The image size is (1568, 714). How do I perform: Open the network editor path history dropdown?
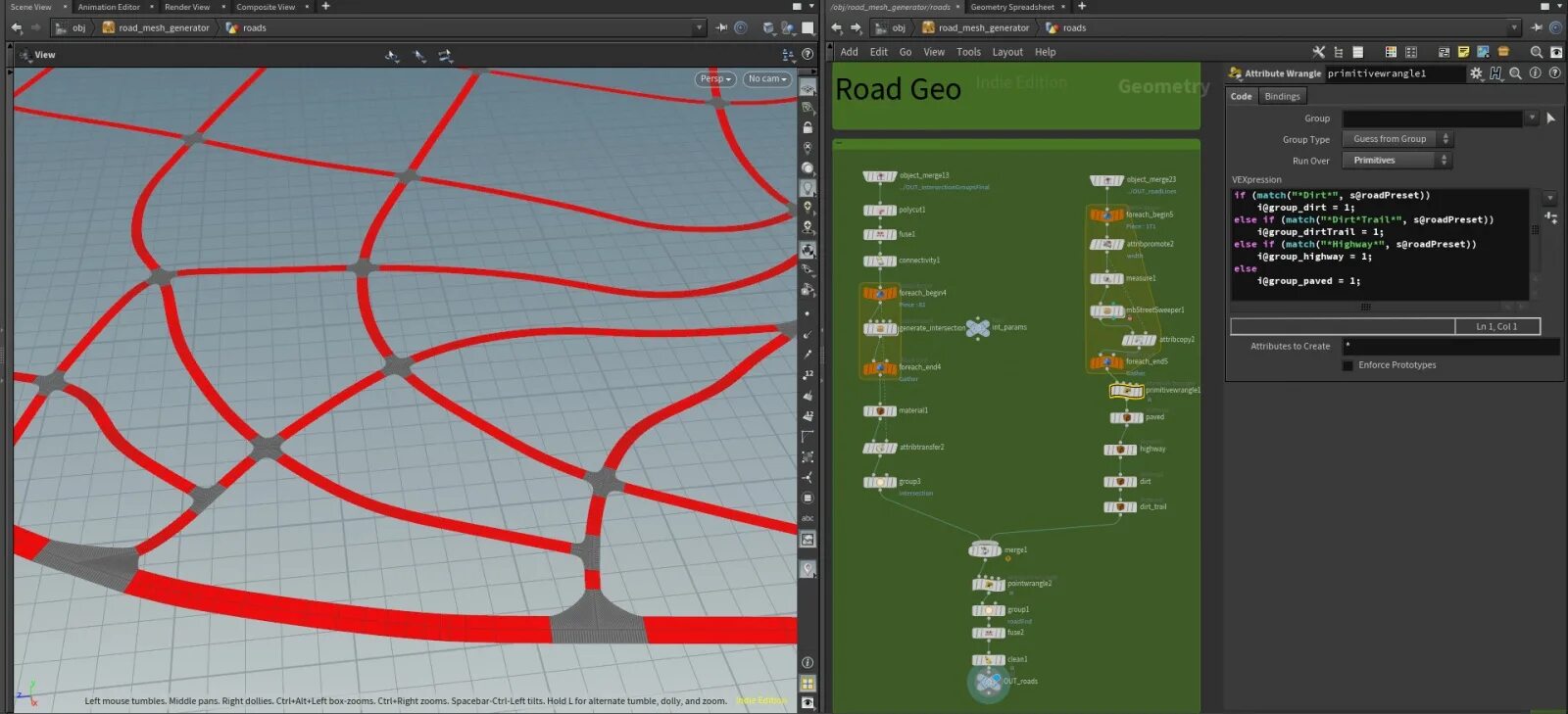point(1514,27)
